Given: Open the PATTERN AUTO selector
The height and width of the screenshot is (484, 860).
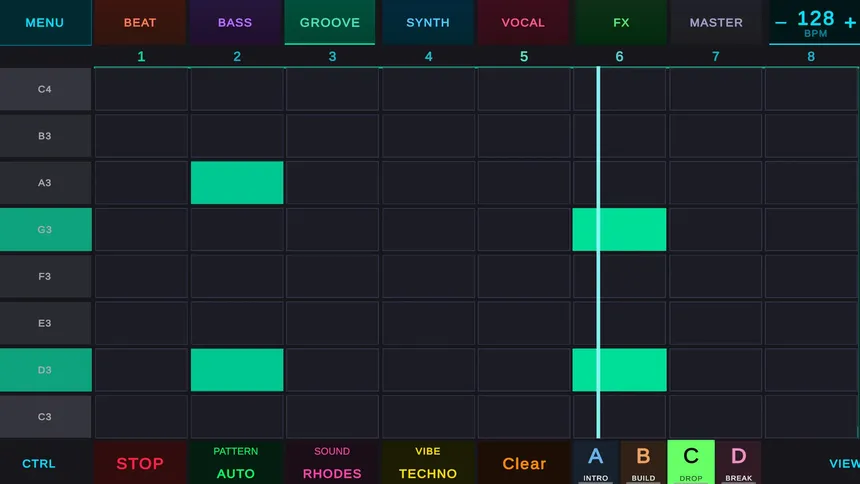Looking at the screenshot, I should (236, 462).
